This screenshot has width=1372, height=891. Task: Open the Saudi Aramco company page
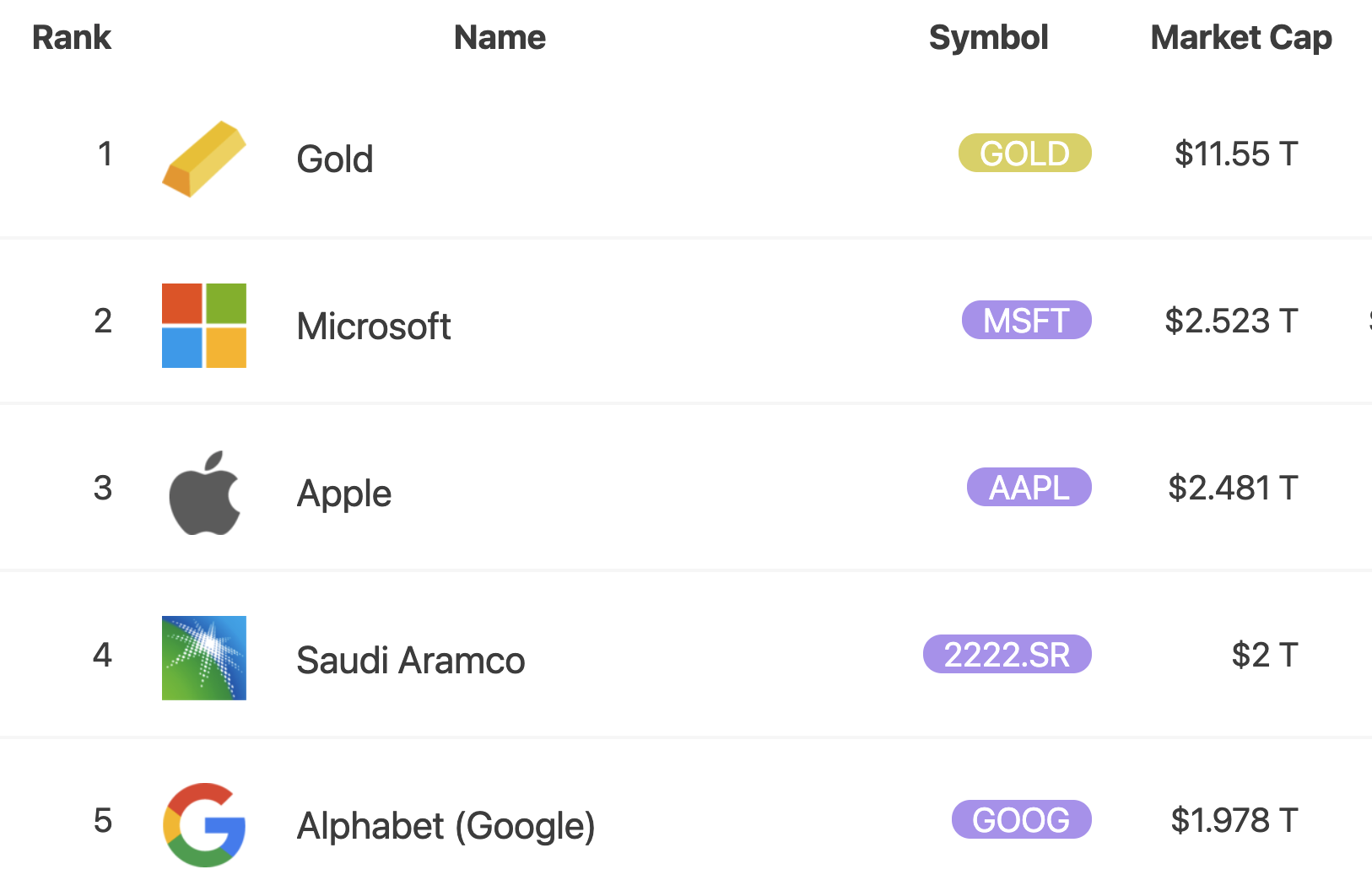411,660
